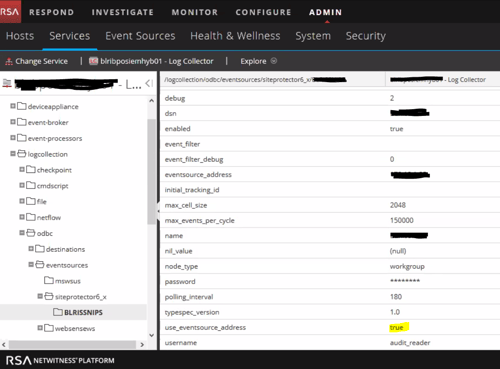500x369 pixels.
Task: Expand the websensews tree node
Action: pyautogui.click(x=40, y=328)
